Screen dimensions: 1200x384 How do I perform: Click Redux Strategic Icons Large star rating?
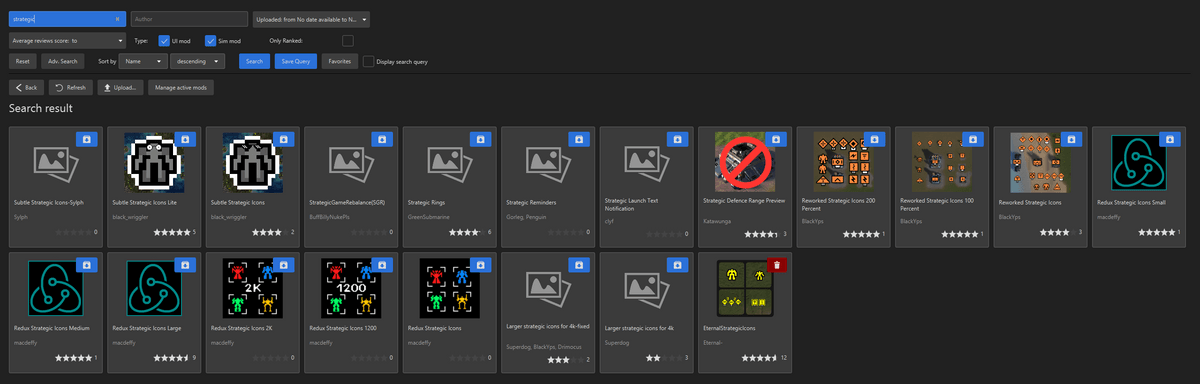[x=170, y=358]
